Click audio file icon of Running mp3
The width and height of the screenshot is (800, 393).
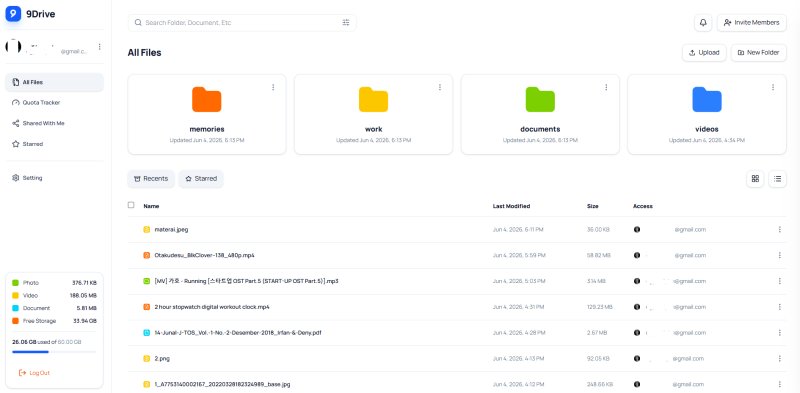coord(146,281)
